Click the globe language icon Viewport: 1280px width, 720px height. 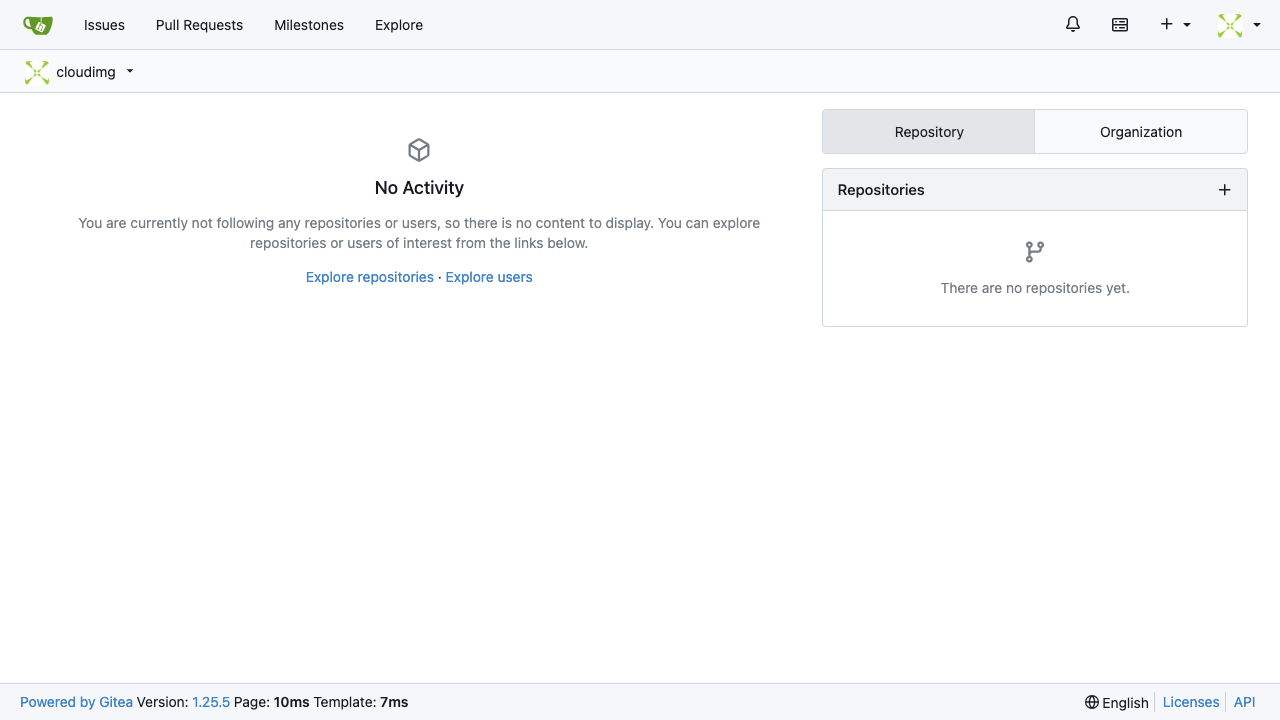(1092, 702)
